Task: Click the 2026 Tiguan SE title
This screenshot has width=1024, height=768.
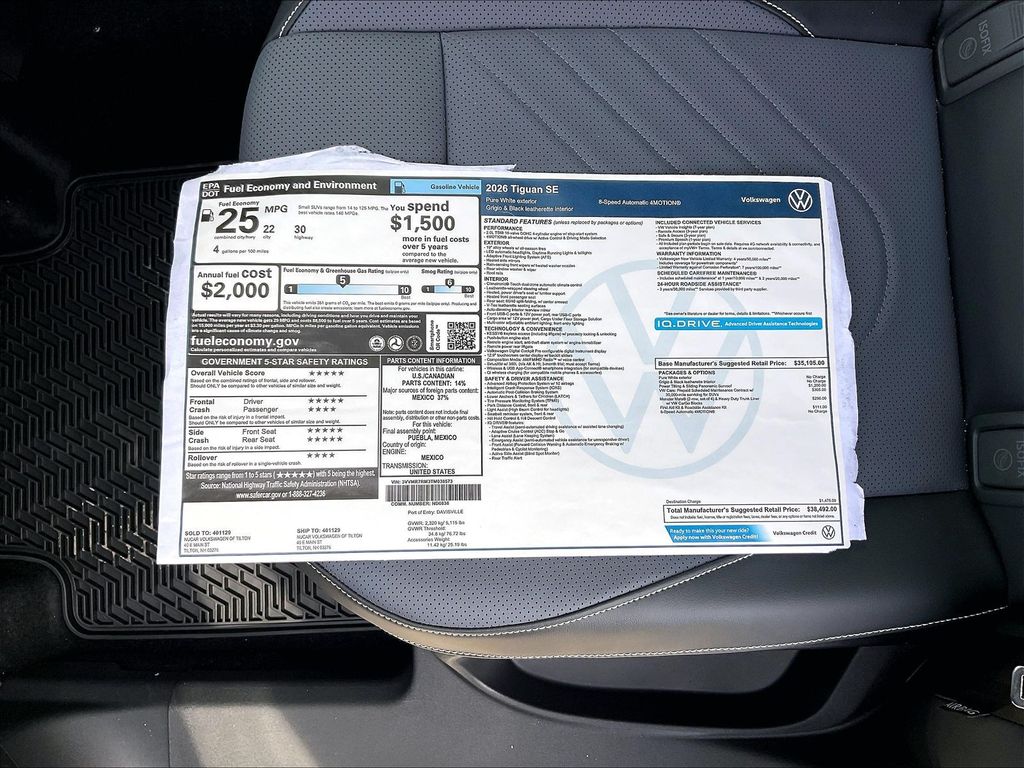Action: [521, 189]
